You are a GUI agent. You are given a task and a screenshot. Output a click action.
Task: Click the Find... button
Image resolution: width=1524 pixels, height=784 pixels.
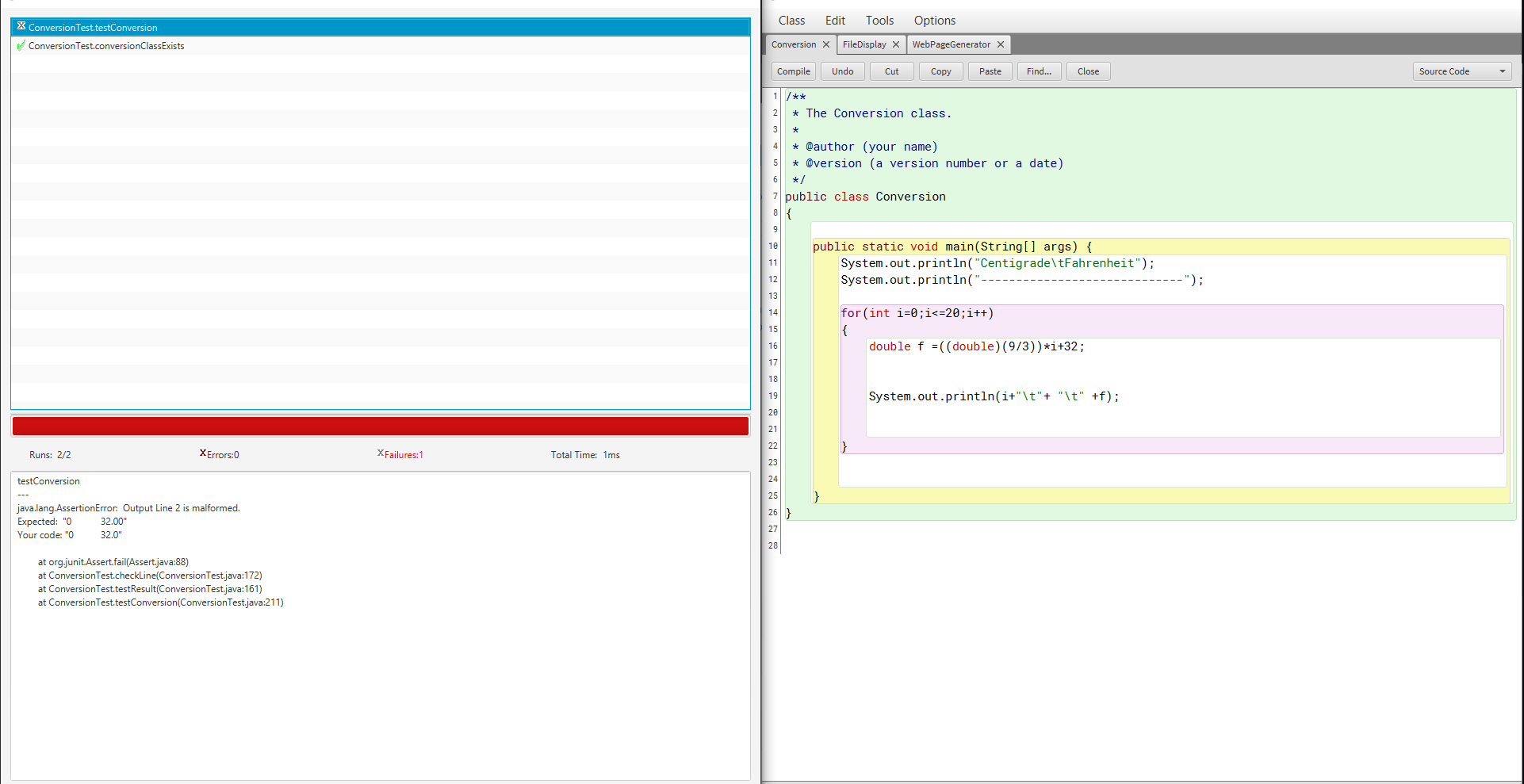[x=1039, y=71]
